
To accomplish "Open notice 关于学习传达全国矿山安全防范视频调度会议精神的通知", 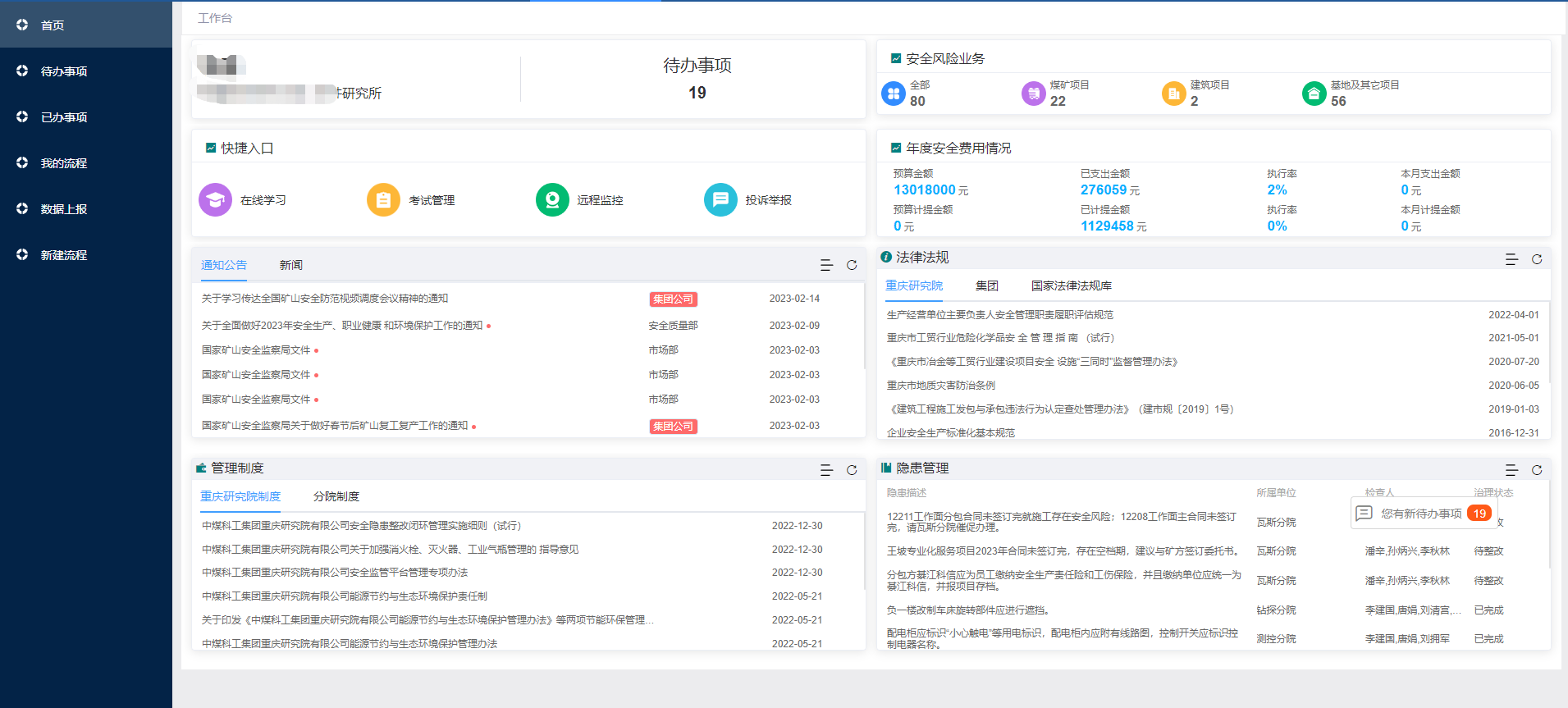I will click(325, 299).
